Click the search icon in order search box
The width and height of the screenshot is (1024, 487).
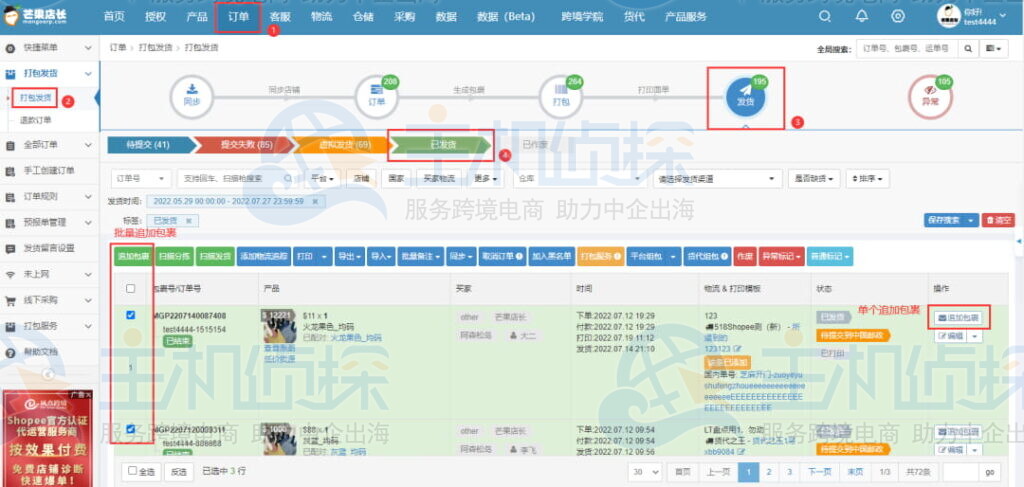pos(288,178)
